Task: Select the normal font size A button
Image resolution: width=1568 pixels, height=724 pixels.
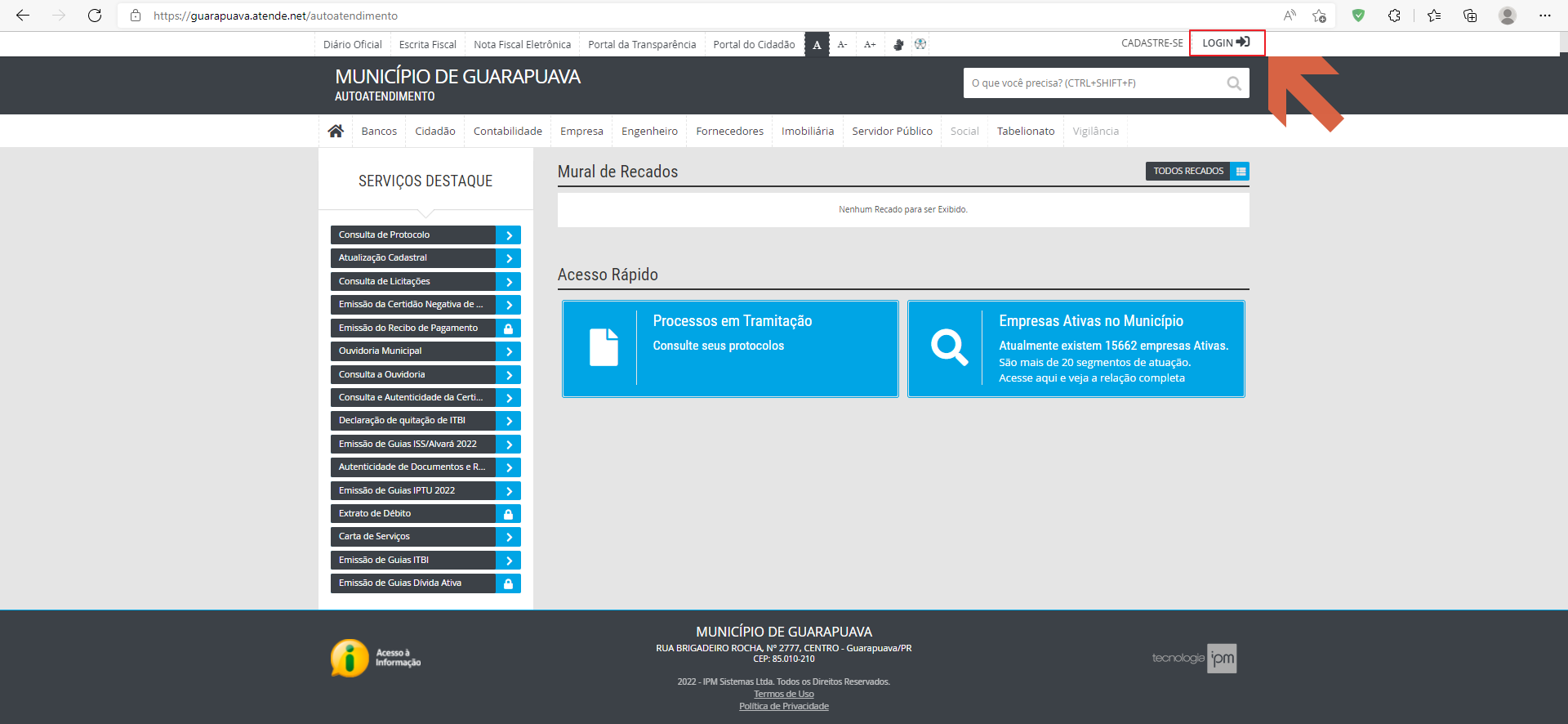Action: (817, 44)
